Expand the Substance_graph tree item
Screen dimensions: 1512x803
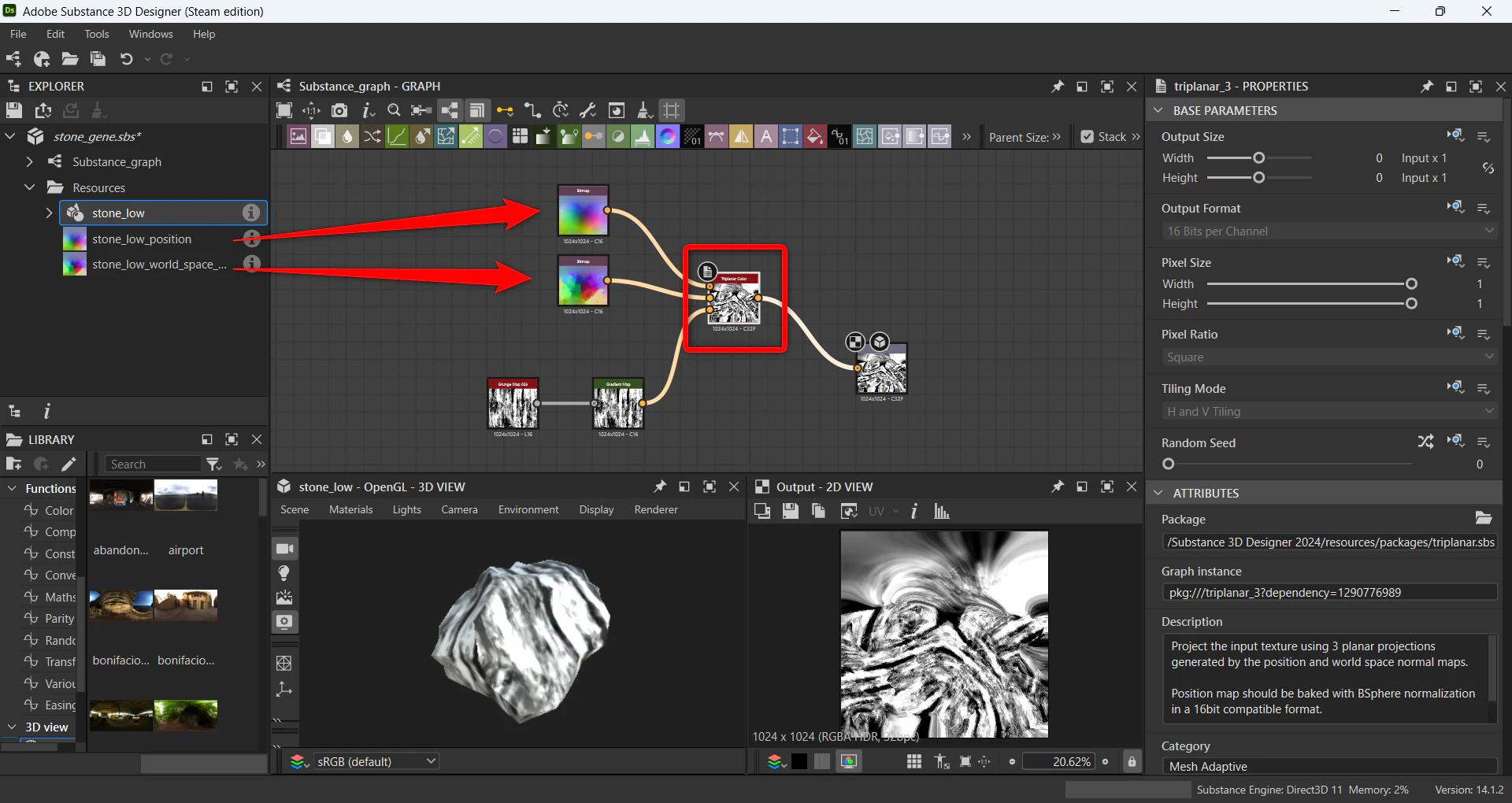tap(30, 161)
